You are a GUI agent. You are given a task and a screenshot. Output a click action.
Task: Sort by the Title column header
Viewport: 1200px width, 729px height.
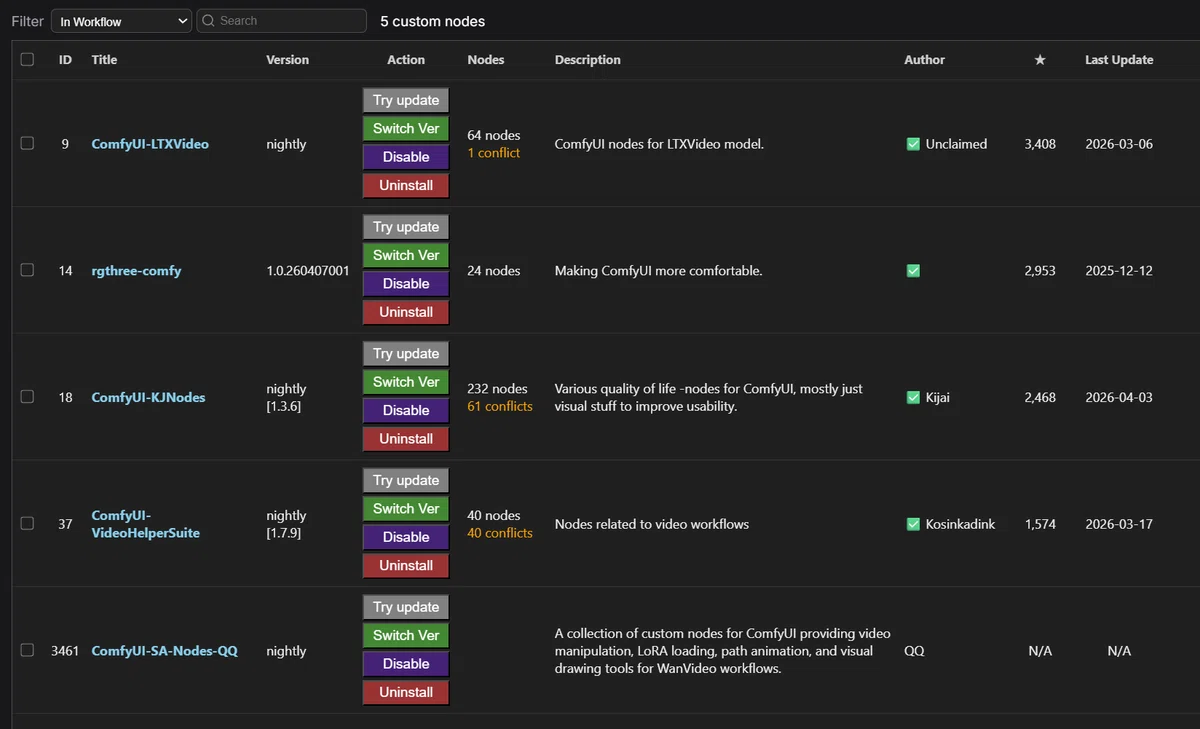[x=104, y=60]
